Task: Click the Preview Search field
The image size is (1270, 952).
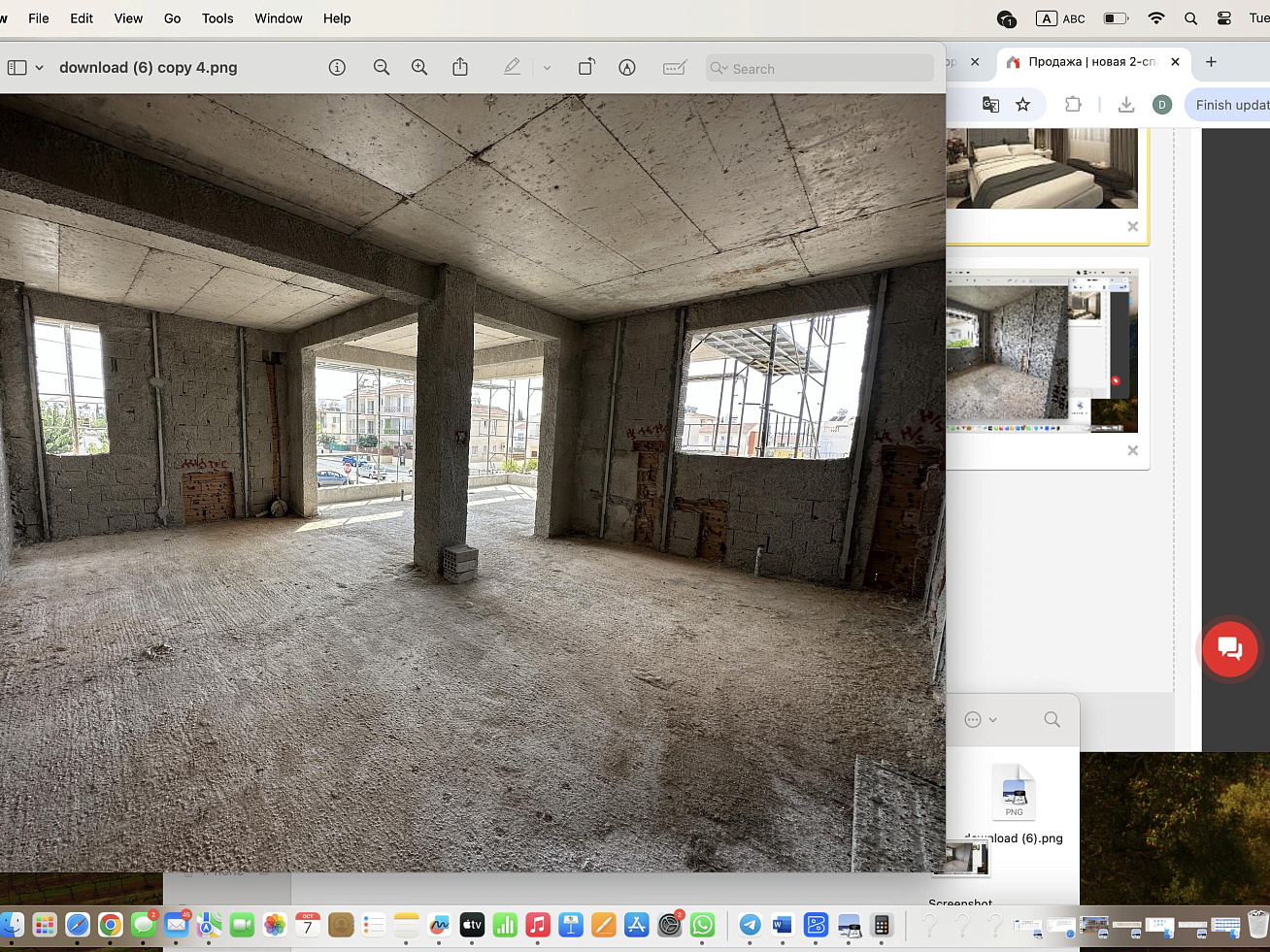Action: click(820, 68)
